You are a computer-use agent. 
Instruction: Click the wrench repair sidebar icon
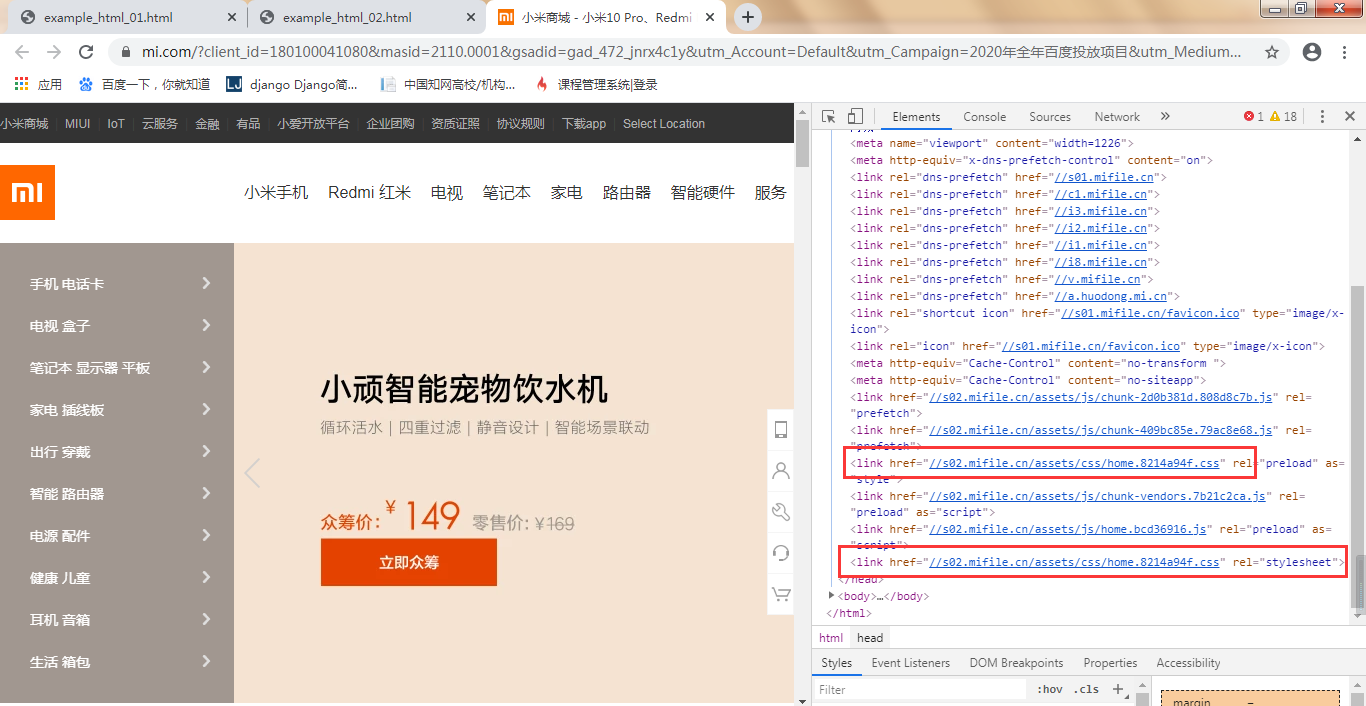(781, 512)
